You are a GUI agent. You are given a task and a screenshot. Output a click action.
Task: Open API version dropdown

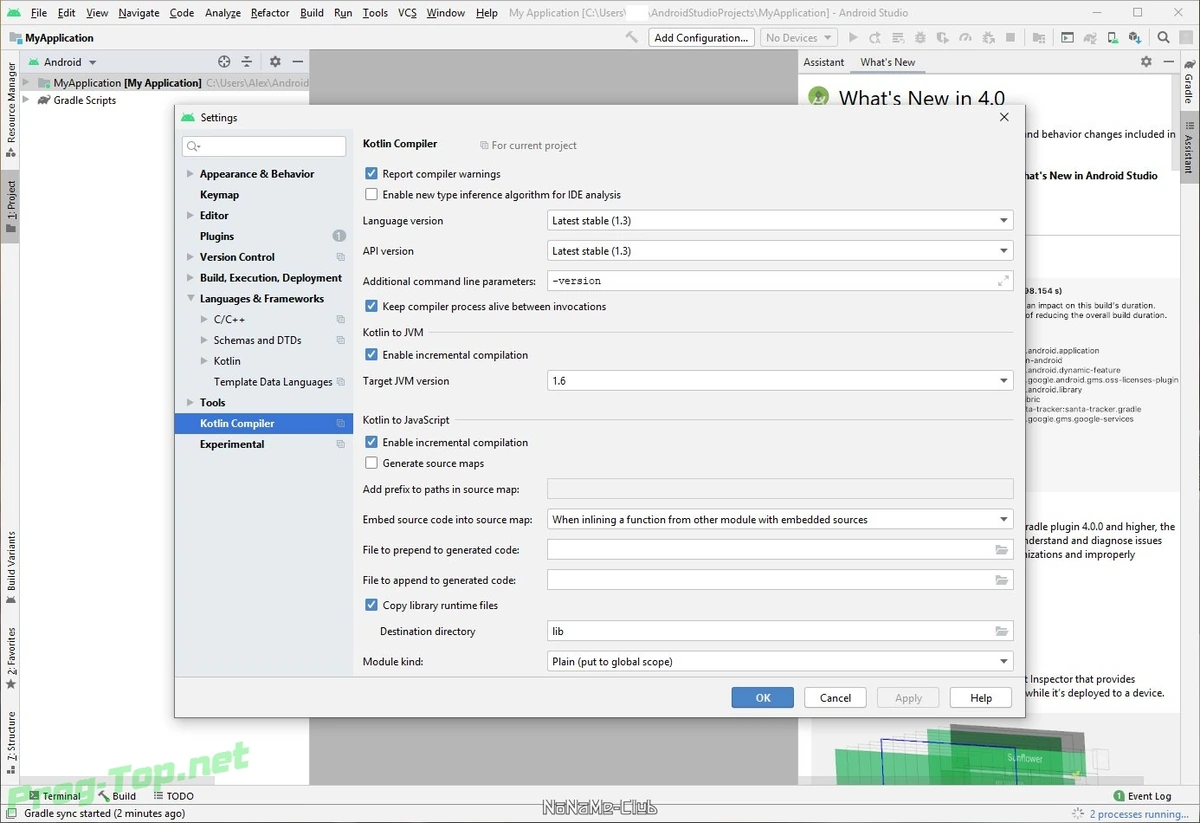pyautogui.click(x=780, y=251)
